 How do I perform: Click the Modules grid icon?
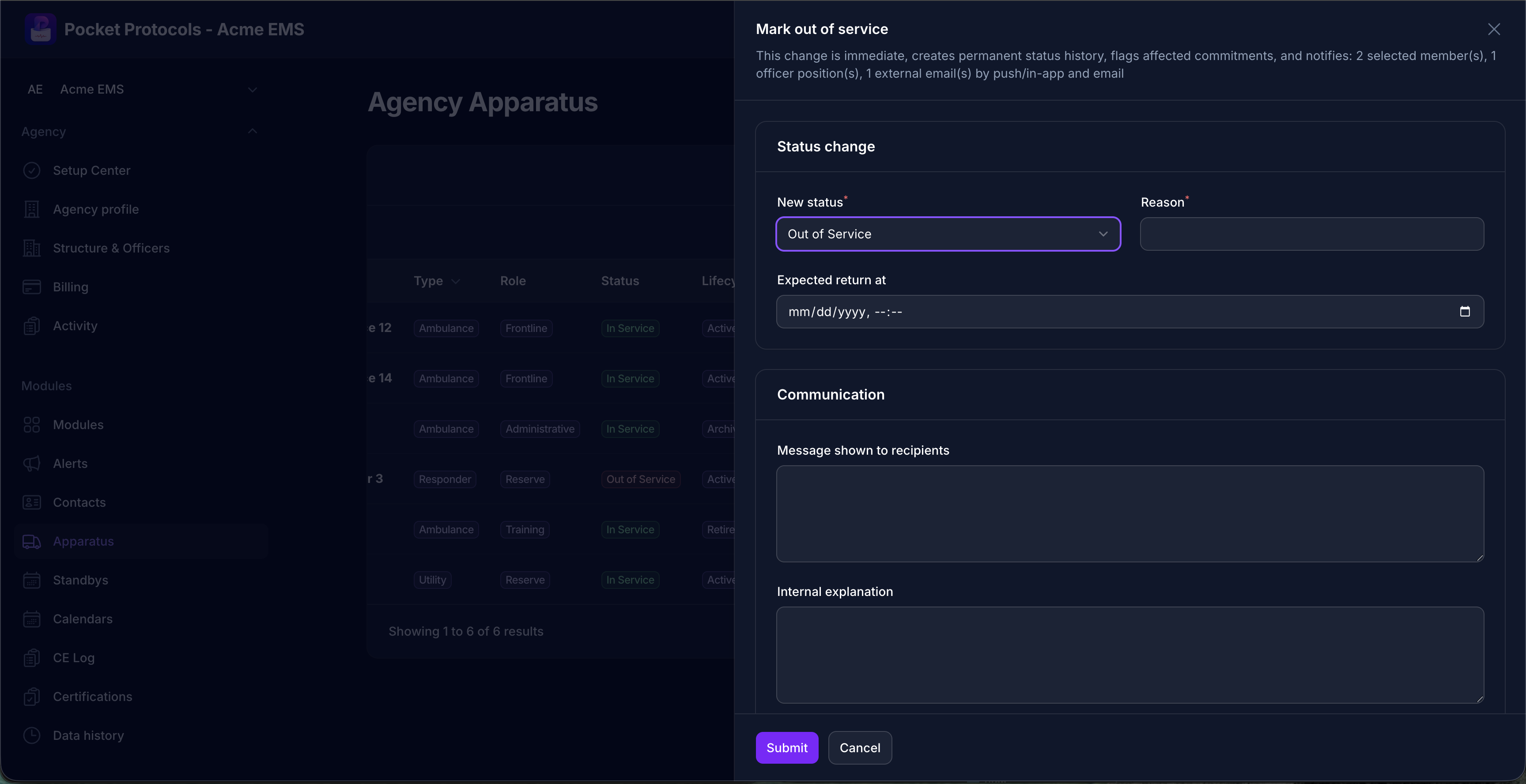point(31,425)
